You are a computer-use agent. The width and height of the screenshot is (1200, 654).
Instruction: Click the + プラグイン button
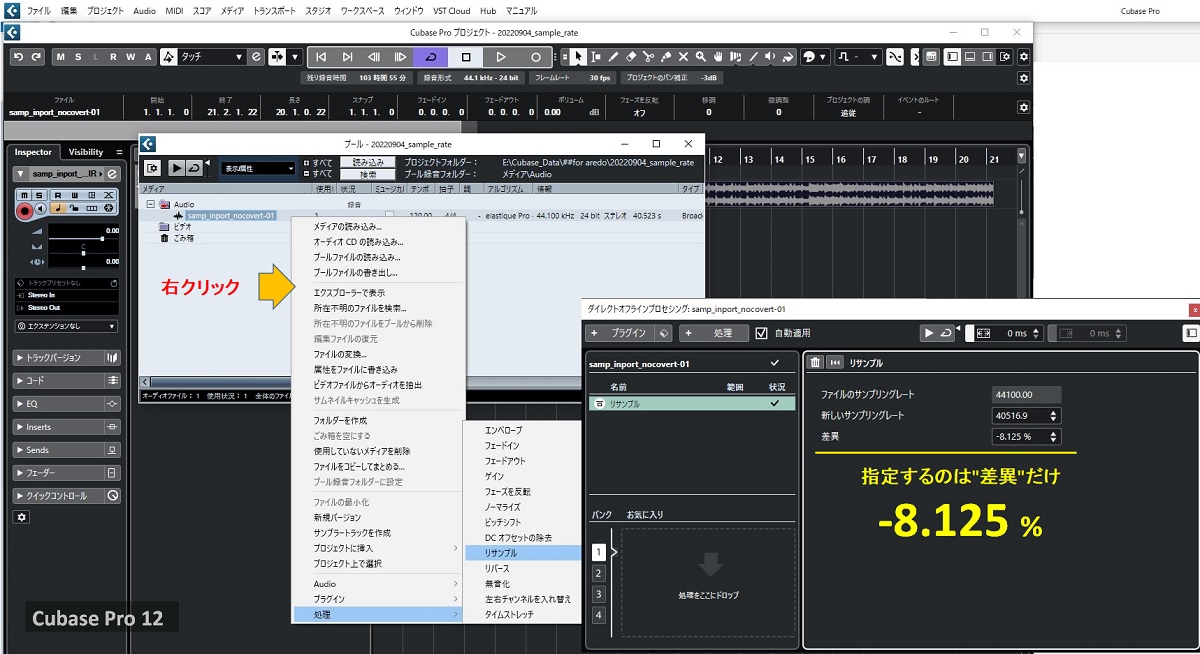pyautogui.click(x=621, y=333)
